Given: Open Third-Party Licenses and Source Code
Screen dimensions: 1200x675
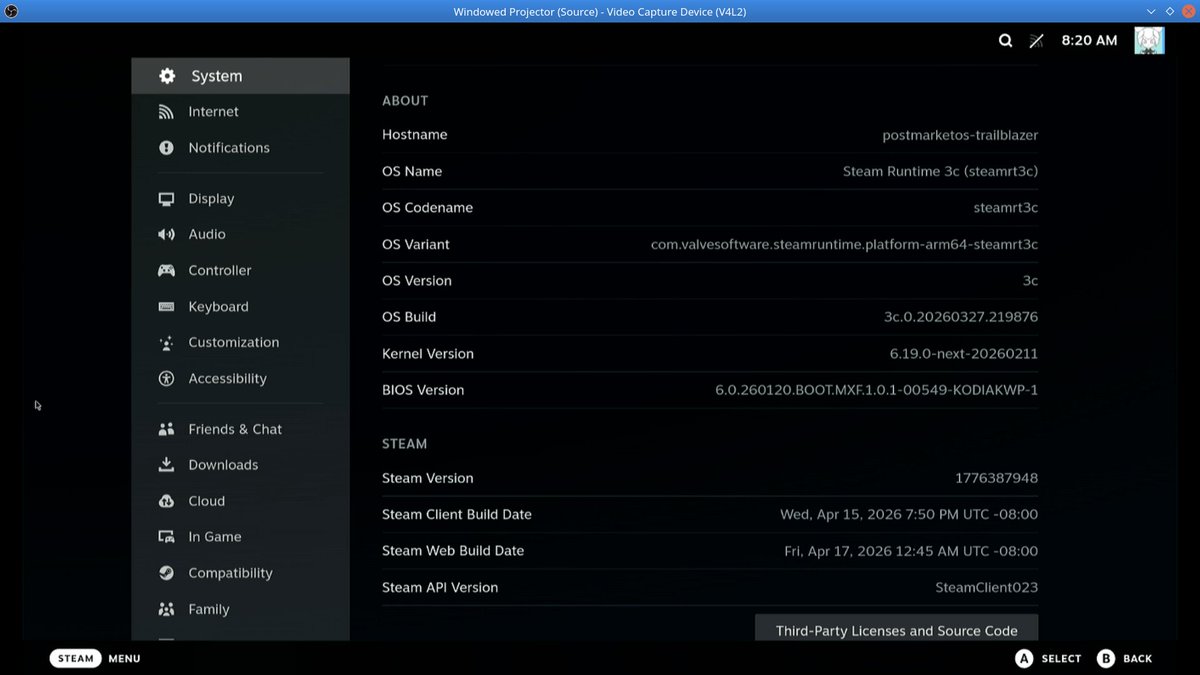Looking at the screenshot, I should [896, 628].
